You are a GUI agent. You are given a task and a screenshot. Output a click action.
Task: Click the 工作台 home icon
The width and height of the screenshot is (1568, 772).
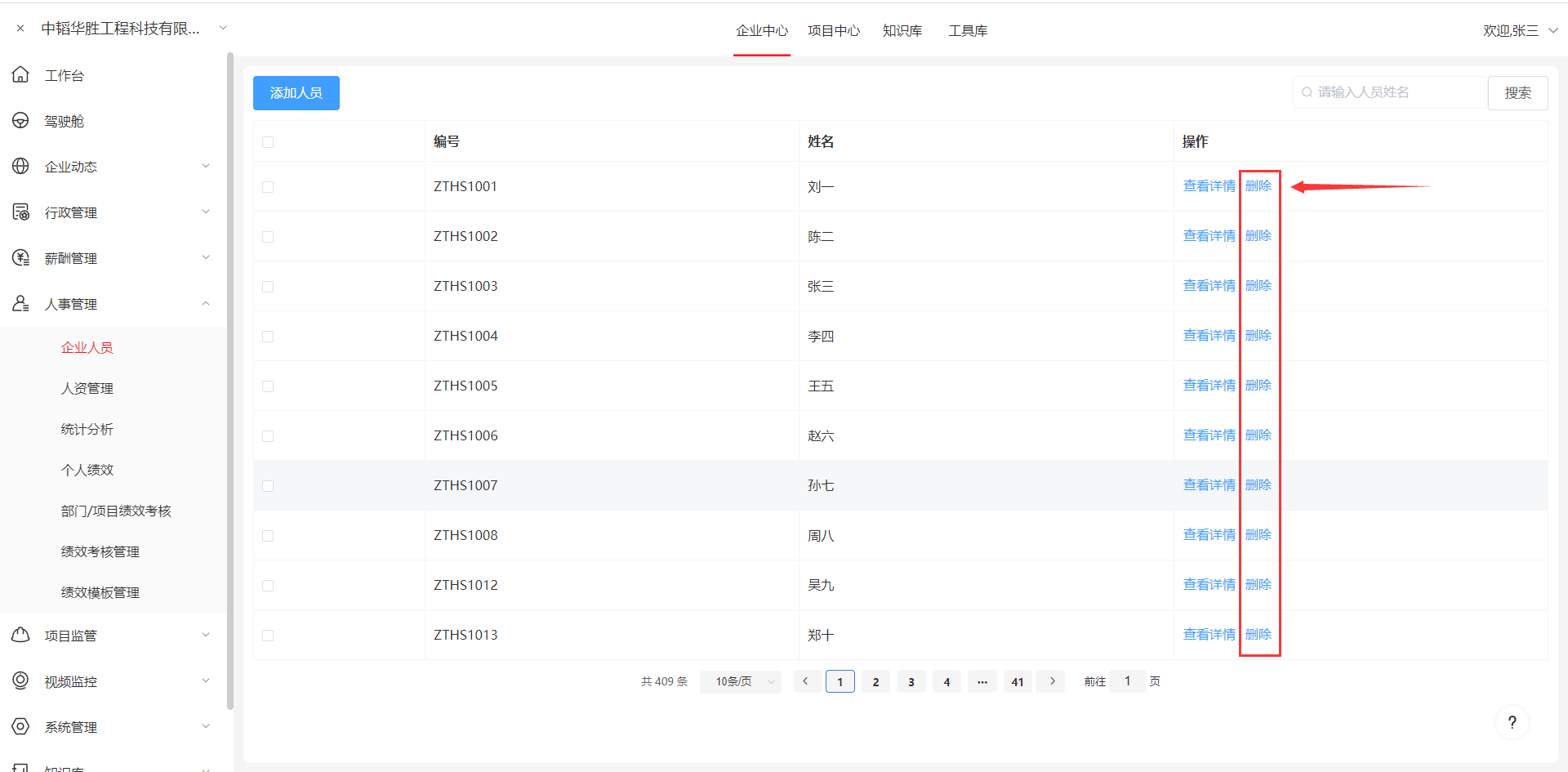[21, 75]
